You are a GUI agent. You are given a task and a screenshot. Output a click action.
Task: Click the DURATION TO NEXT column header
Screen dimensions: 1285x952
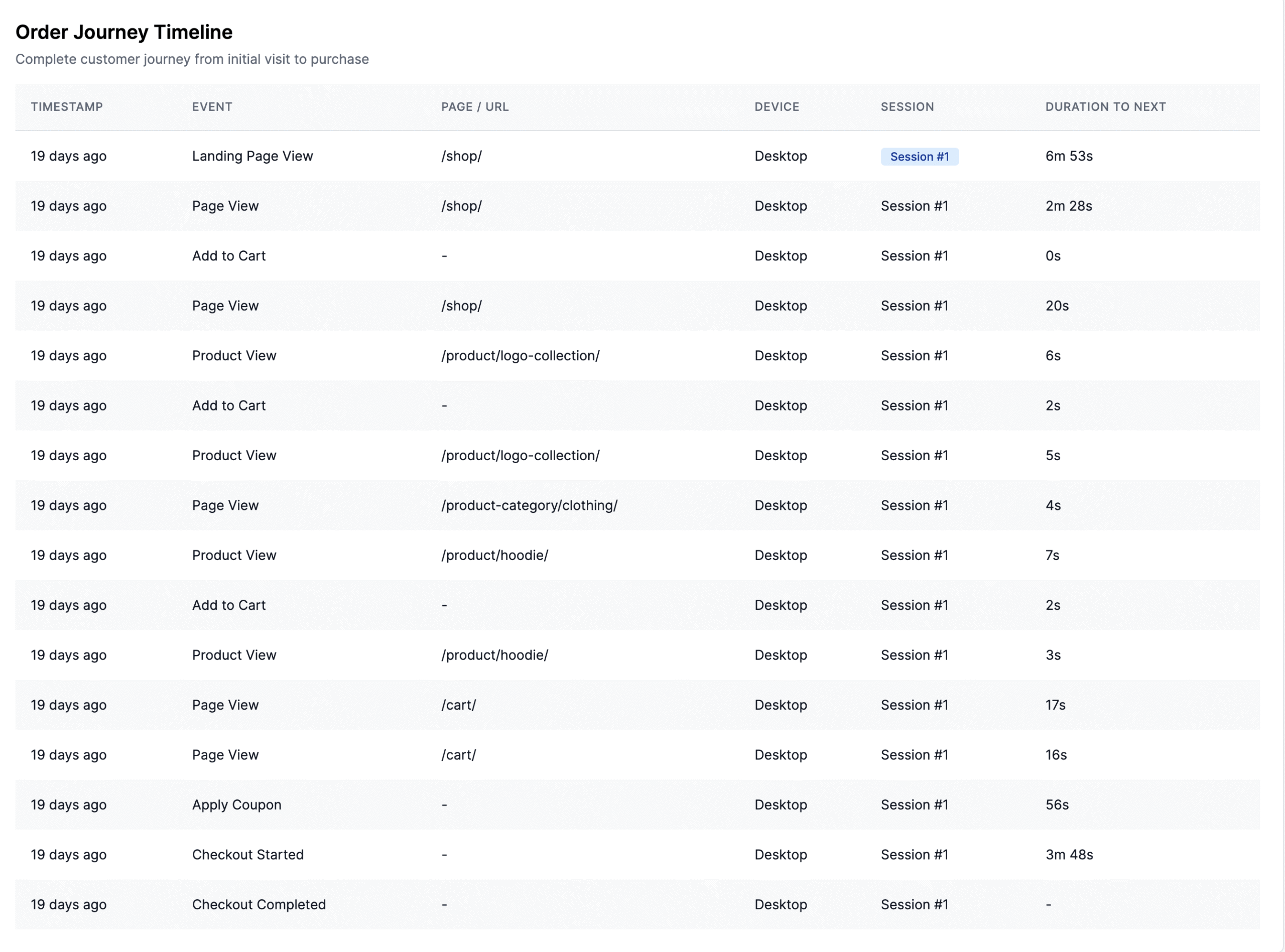1105,106
